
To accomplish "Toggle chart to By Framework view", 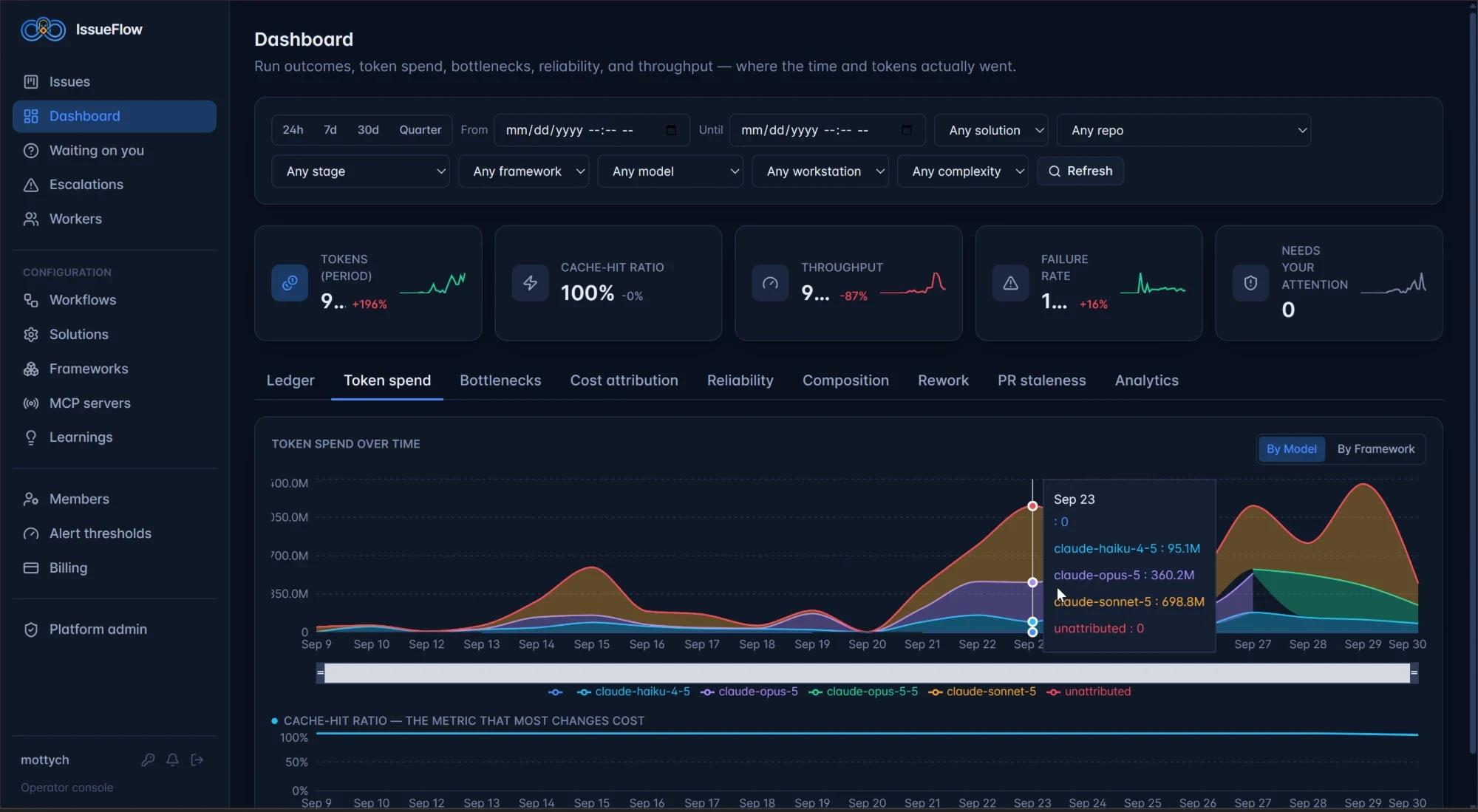I will (x=1375, y=449).
